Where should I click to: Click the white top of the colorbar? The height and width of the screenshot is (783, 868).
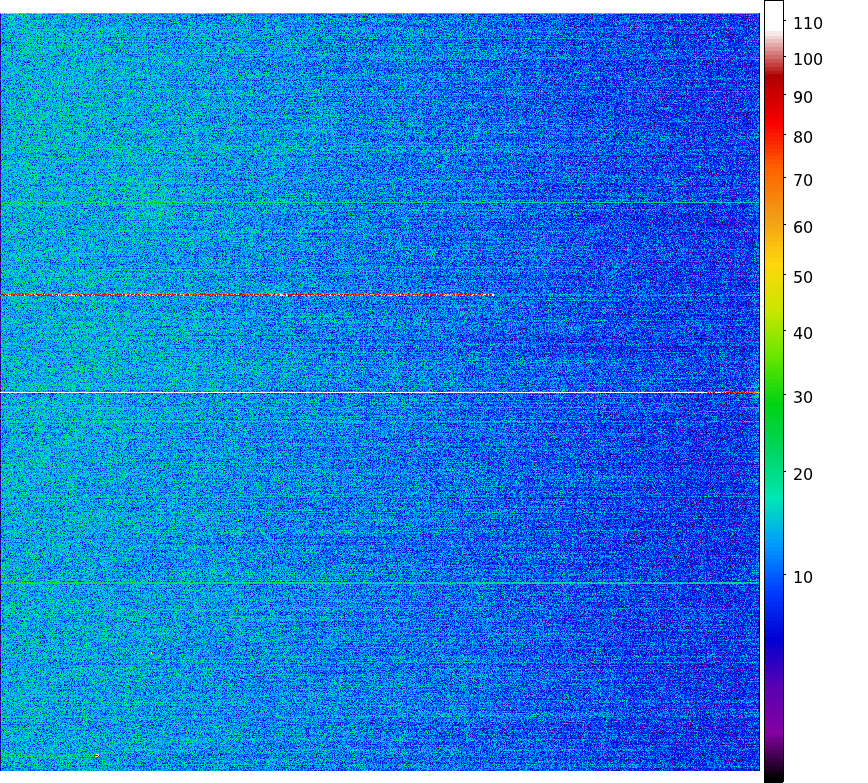point(773,12)
